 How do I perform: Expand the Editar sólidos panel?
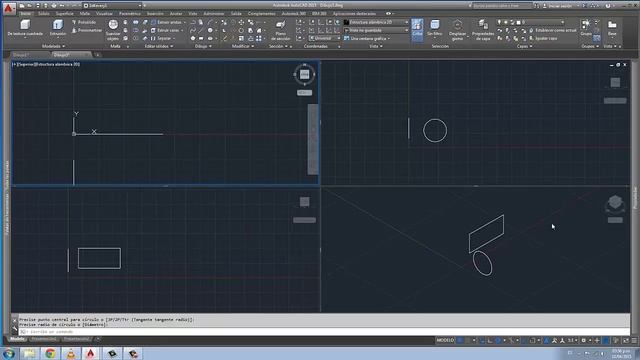click(x=158, y=46)
